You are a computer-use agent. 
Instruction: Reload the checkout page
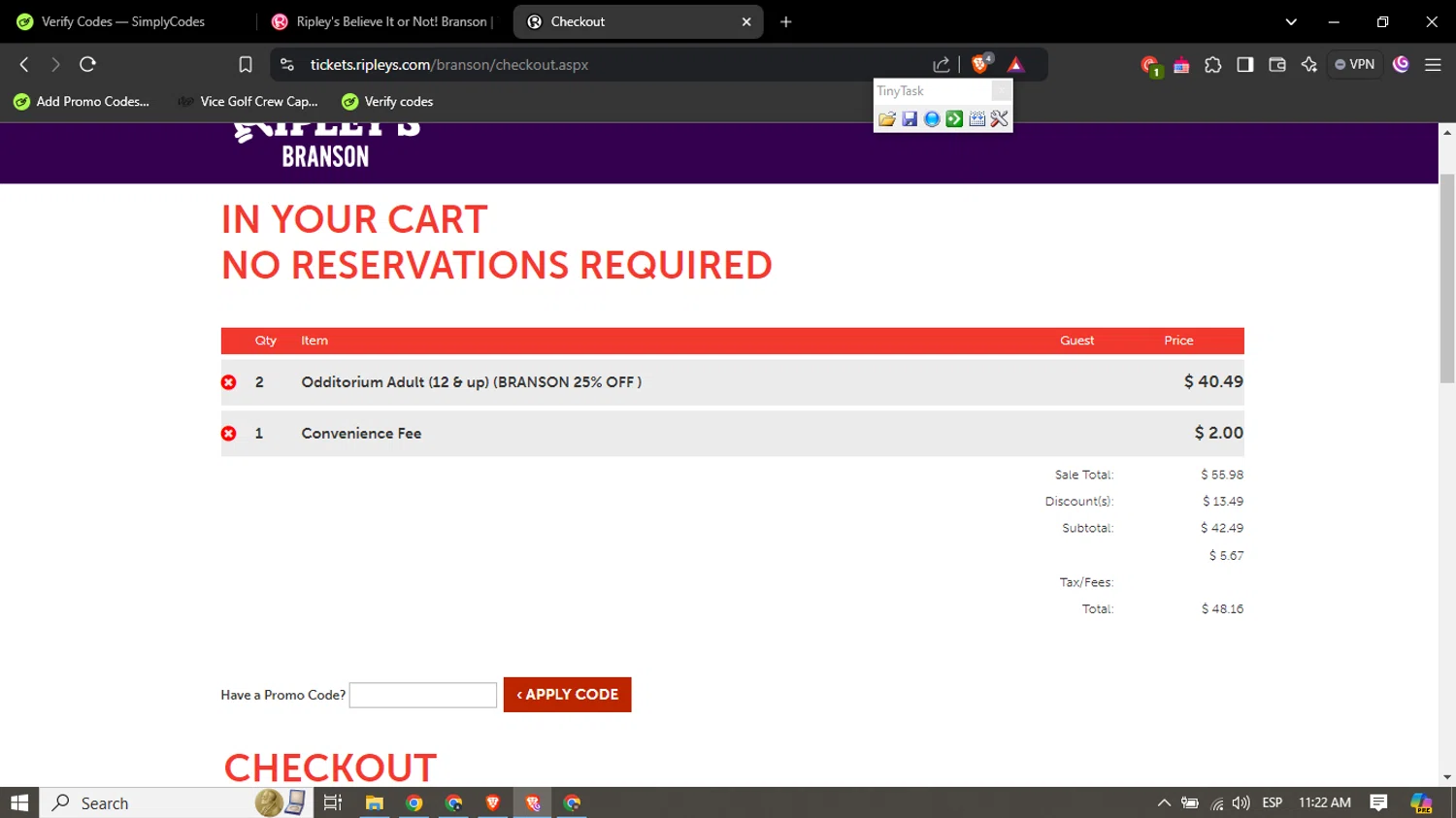coord(87,65)
